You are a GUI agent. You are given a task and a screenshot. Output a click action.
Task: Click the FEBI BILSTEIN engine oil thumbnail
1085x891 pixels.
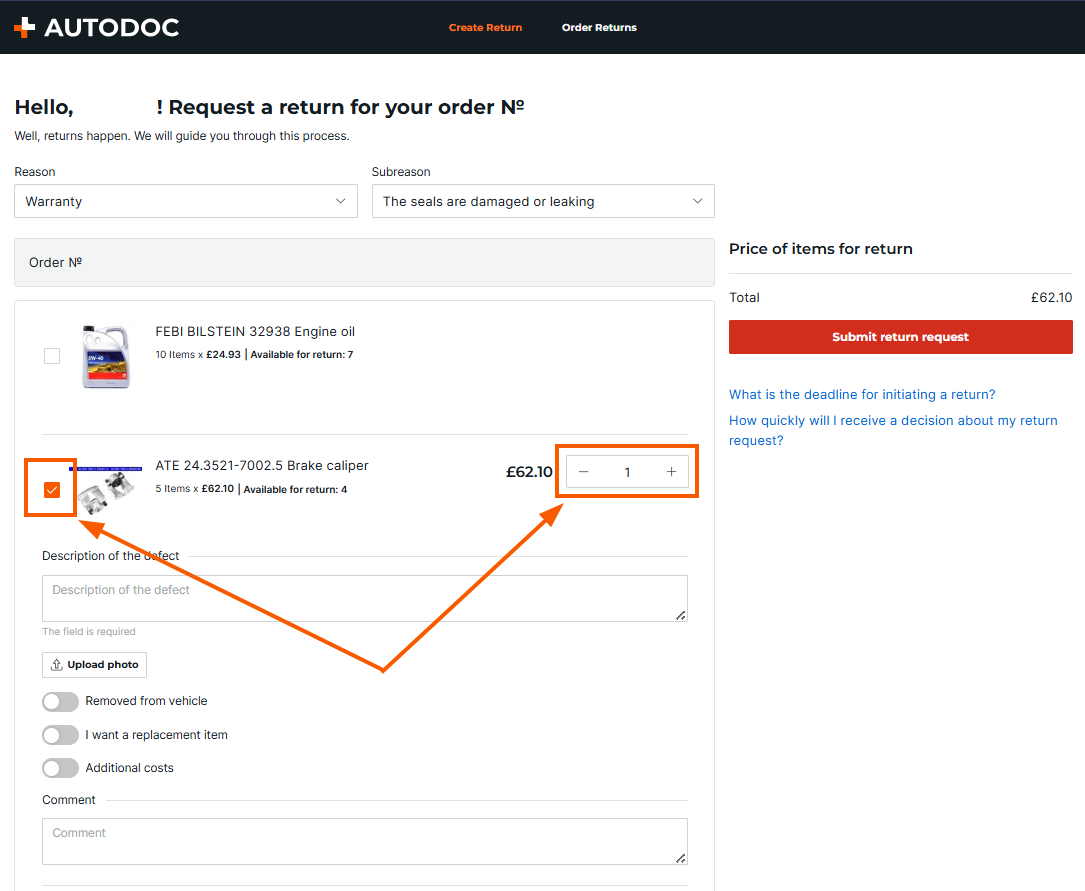[x=105, y=356]
